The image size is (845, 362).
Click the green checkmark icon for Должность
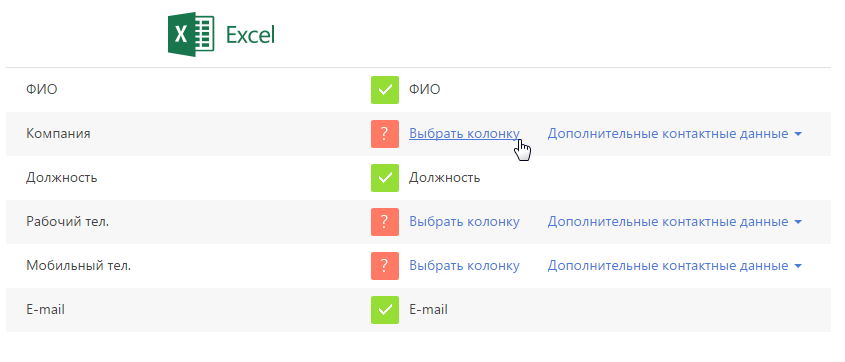(x=385, y=178)
